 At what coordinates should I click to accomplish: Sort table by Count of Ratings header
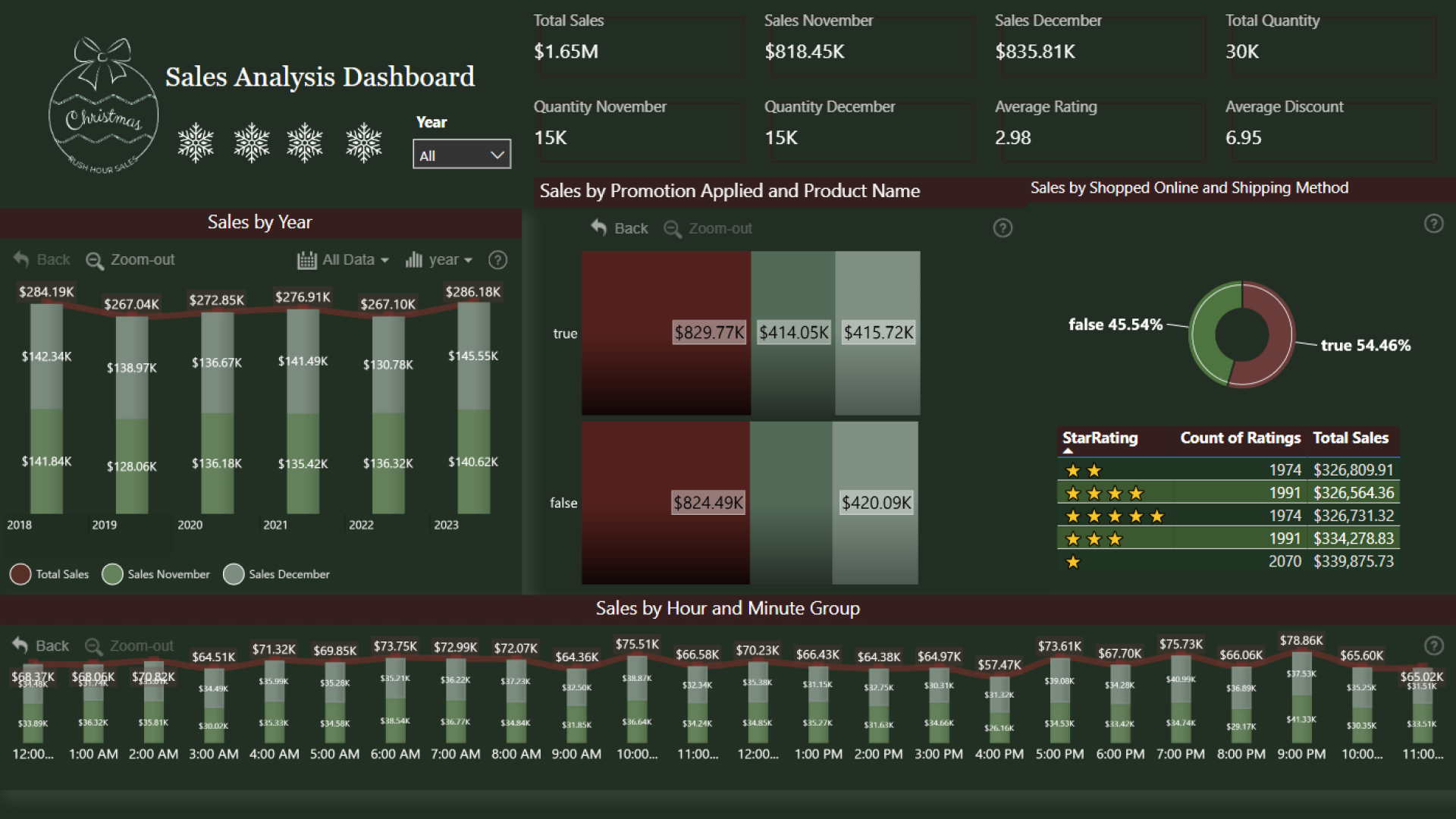point(1240,438)
